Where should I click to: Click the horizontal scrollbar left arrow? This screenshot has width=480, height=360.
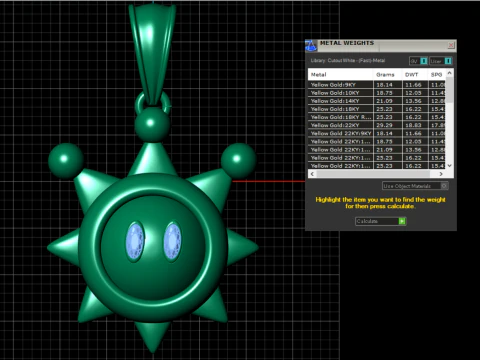pyautogui.click(x=312, y=174)
